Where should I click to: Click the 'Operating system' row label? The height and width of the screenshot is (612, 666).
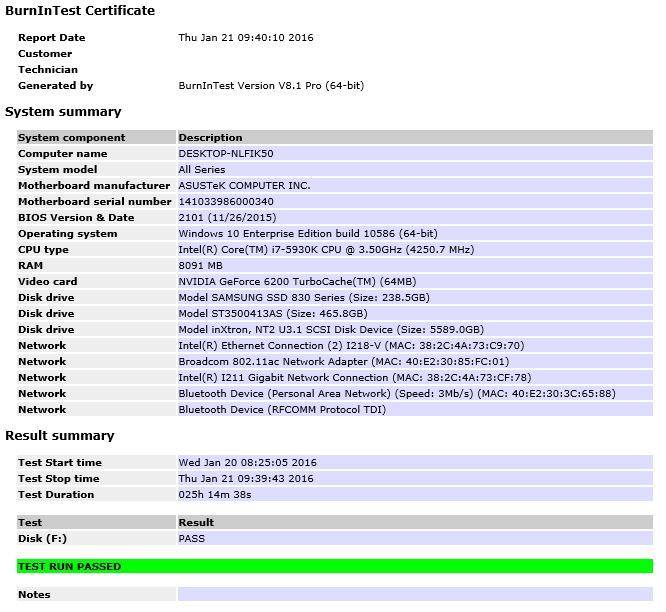pos(68,234)
